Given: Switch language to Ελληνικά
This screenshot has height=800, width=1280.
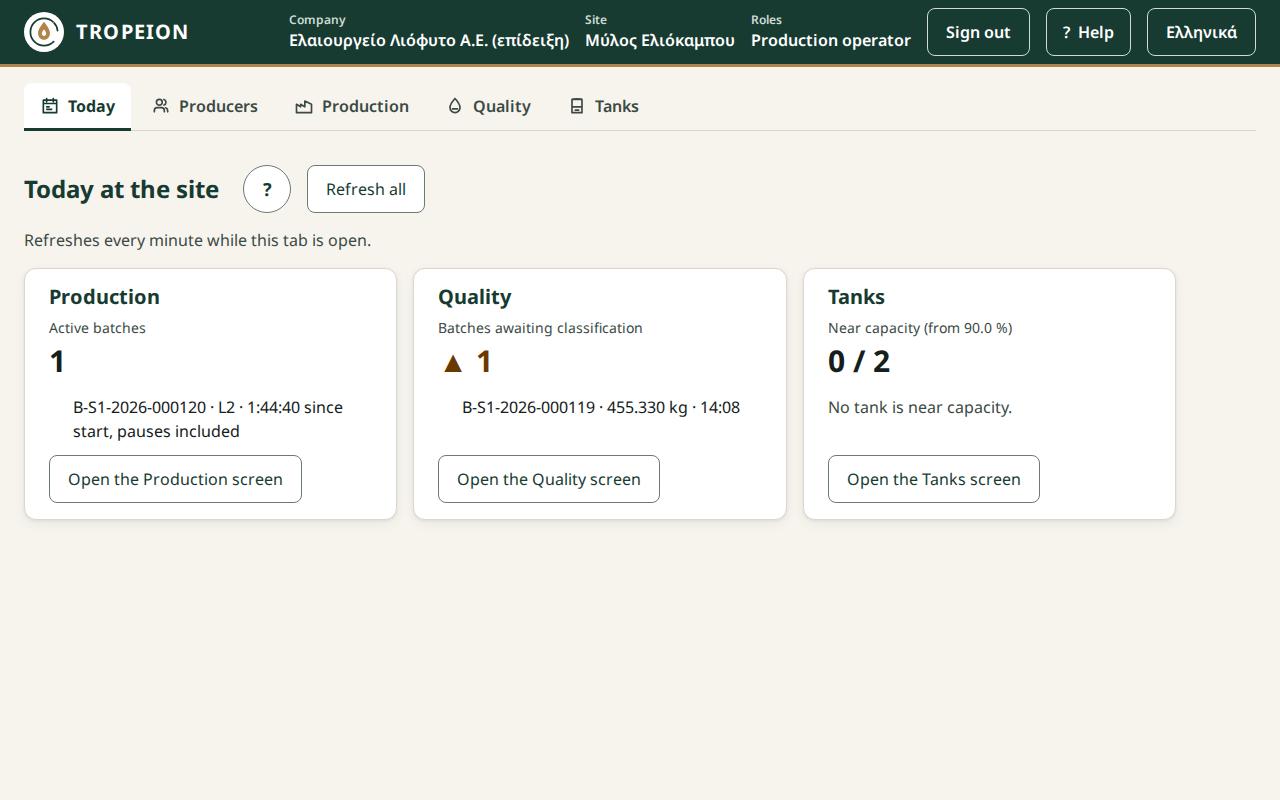Looking at the screenshot, I should pos(1201,32).
